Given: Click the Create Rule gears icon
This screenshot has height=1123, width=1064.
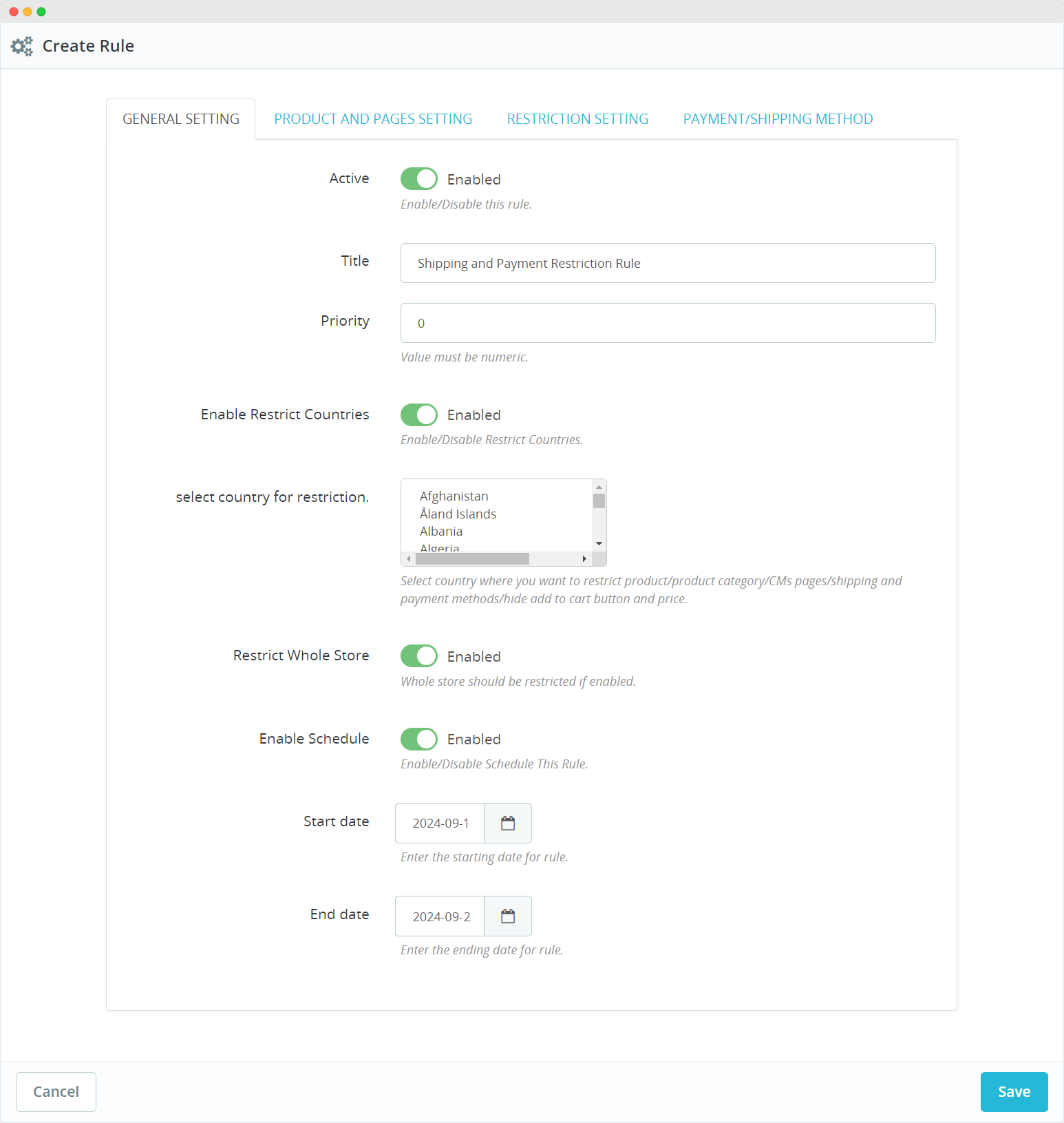Looking at the screenshot, I should click(x=22, y=46).
